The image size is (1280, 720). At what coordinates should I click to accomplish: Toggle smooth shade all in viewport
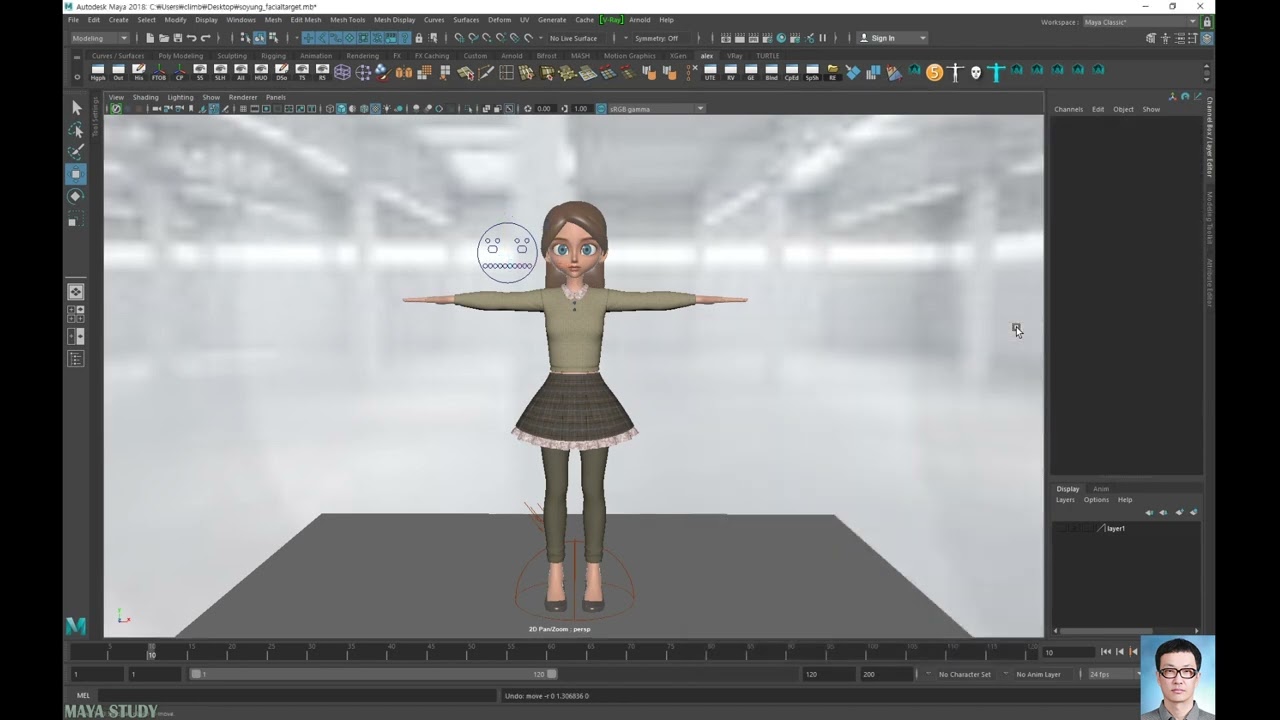(341, 108)
